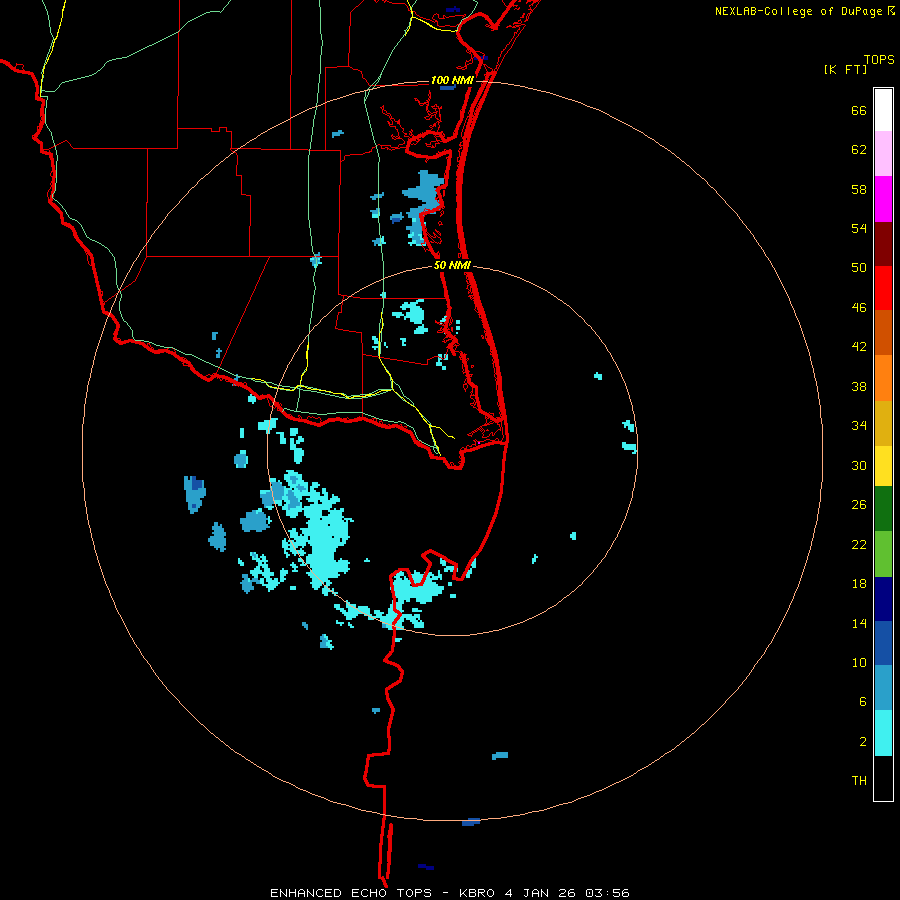The width and height of the screenshot is (900, 900).
Task: Click the TOPS legend title
Action: (x=879, y=60)
